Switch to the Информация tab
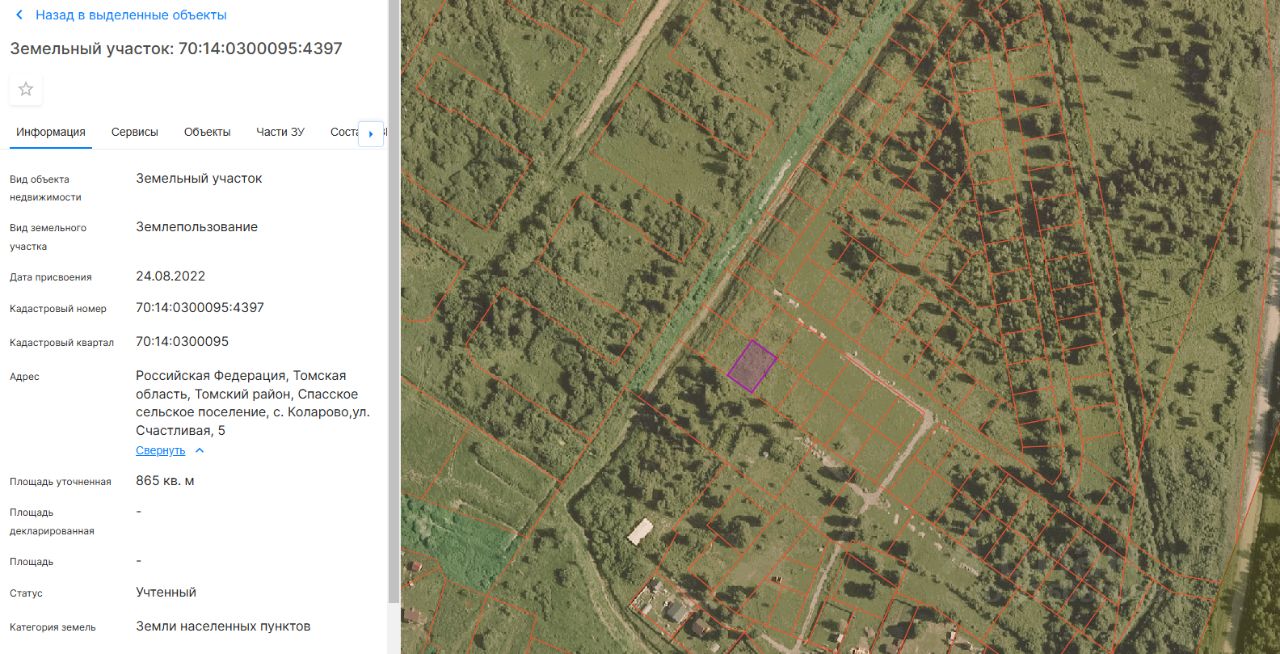The image size is (1280, 654). point(51,132)
